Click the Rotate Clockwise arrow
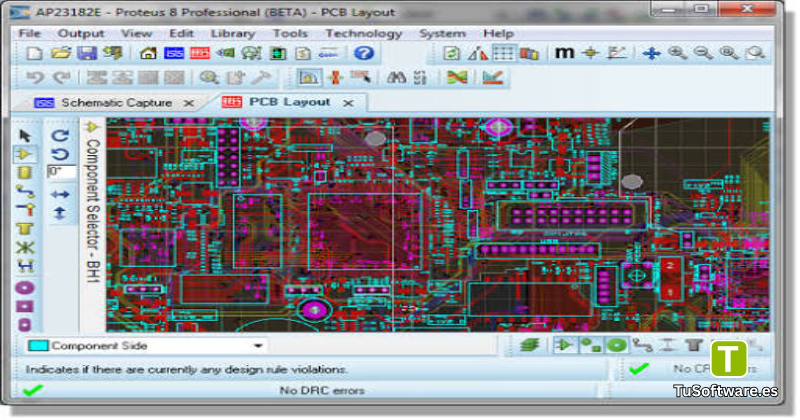 pyautogui.click(x=60, y=135)
